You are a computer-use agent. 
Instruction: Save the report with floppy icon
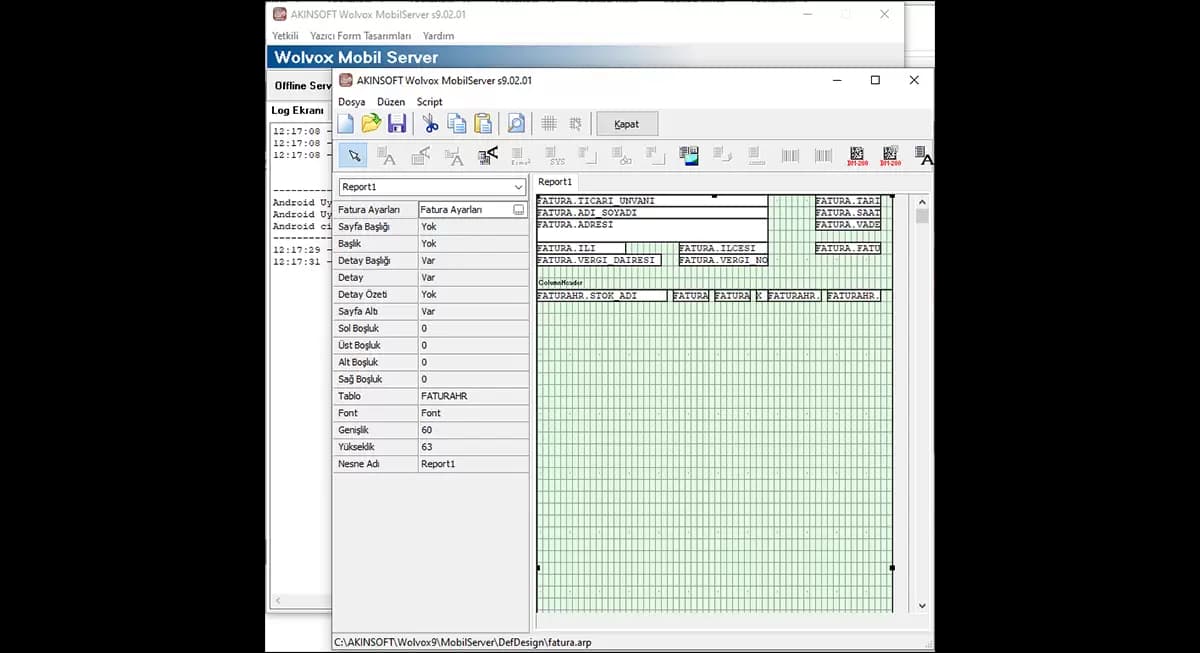click(397, 124)
